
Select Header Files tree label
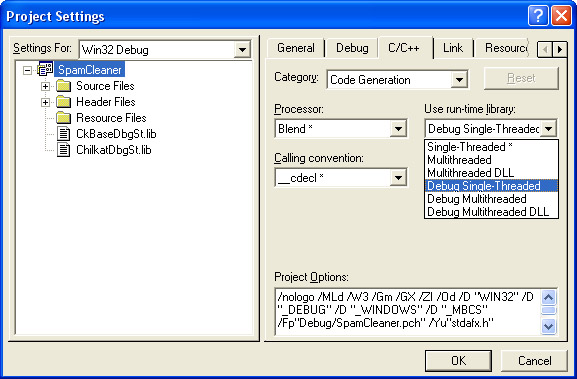106,102
